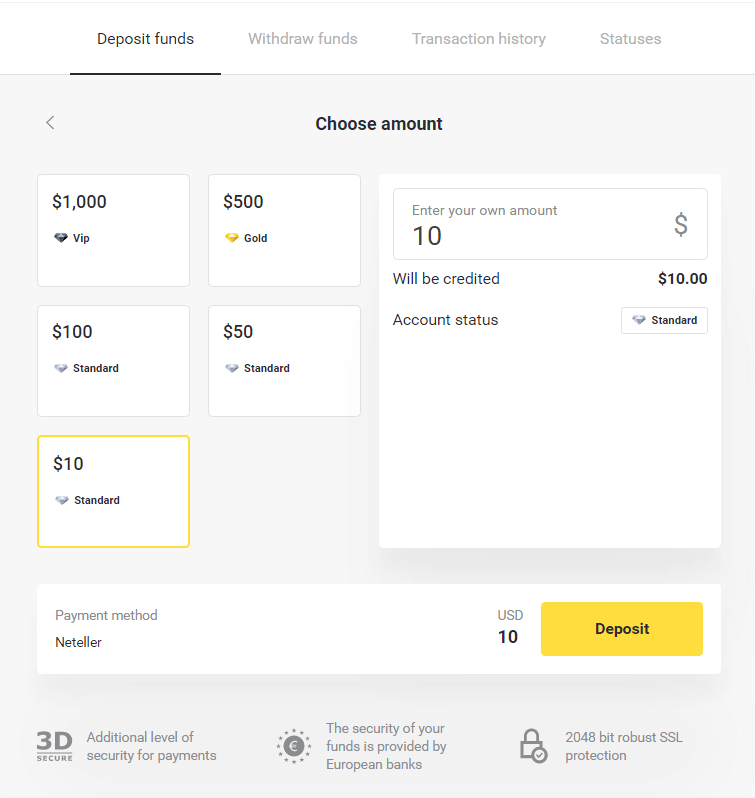The image size is (755, 798).
Task: Click the Gold diamond icon
Action: coord(232,238)
